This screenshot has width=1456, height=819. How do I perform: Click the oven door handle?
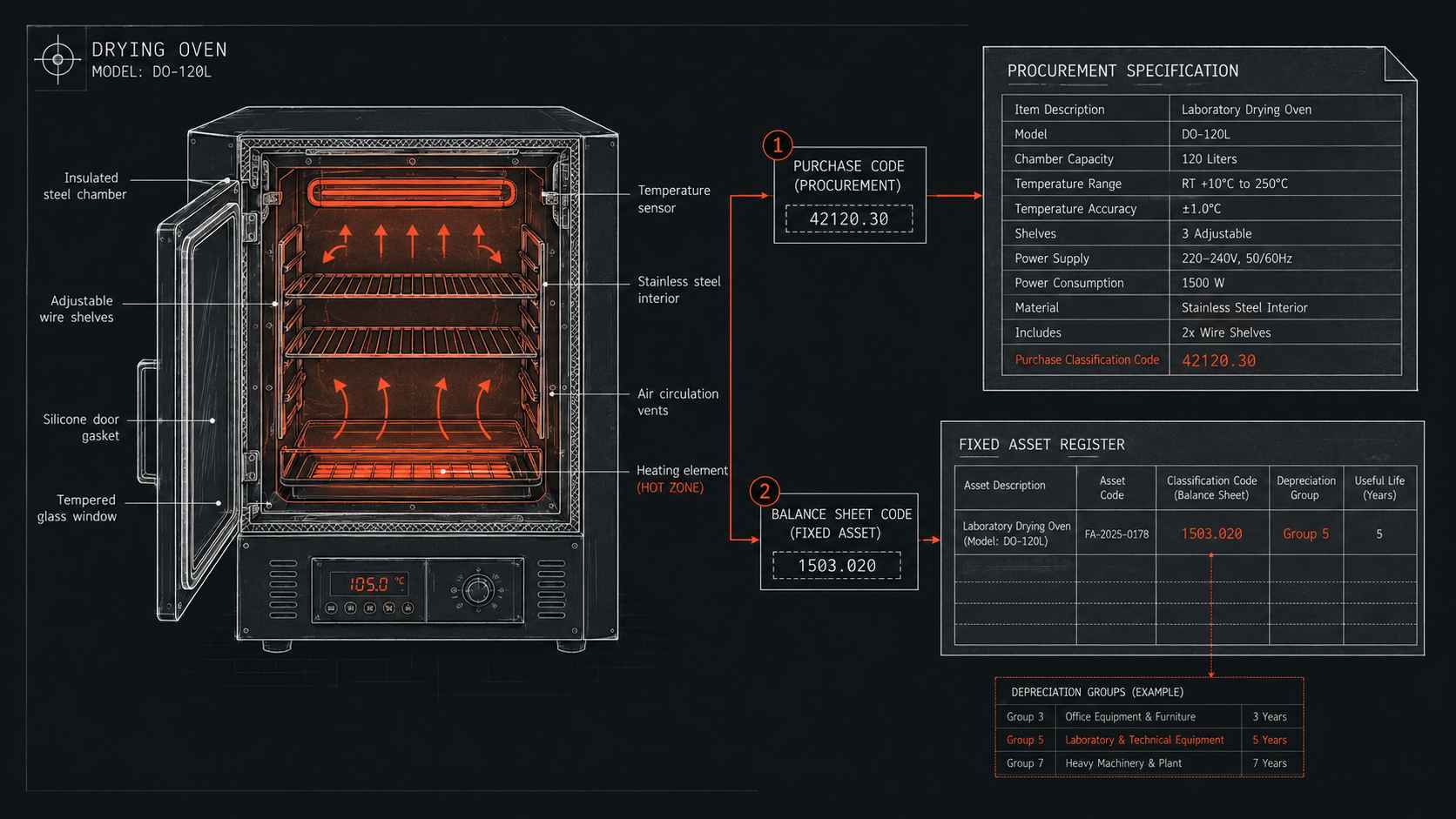coord(146,421)
